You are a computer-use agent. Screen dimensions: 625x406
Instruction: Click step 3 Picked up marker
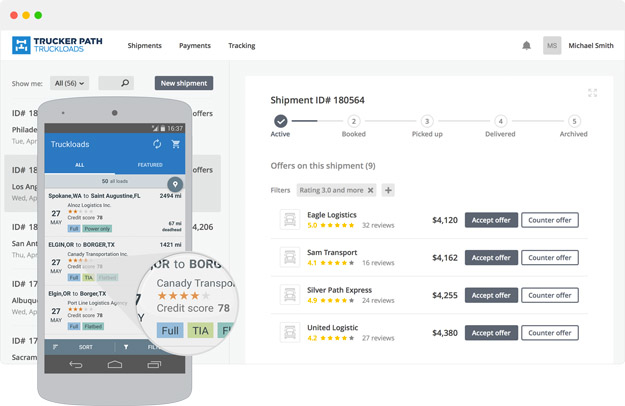[427, 121]
